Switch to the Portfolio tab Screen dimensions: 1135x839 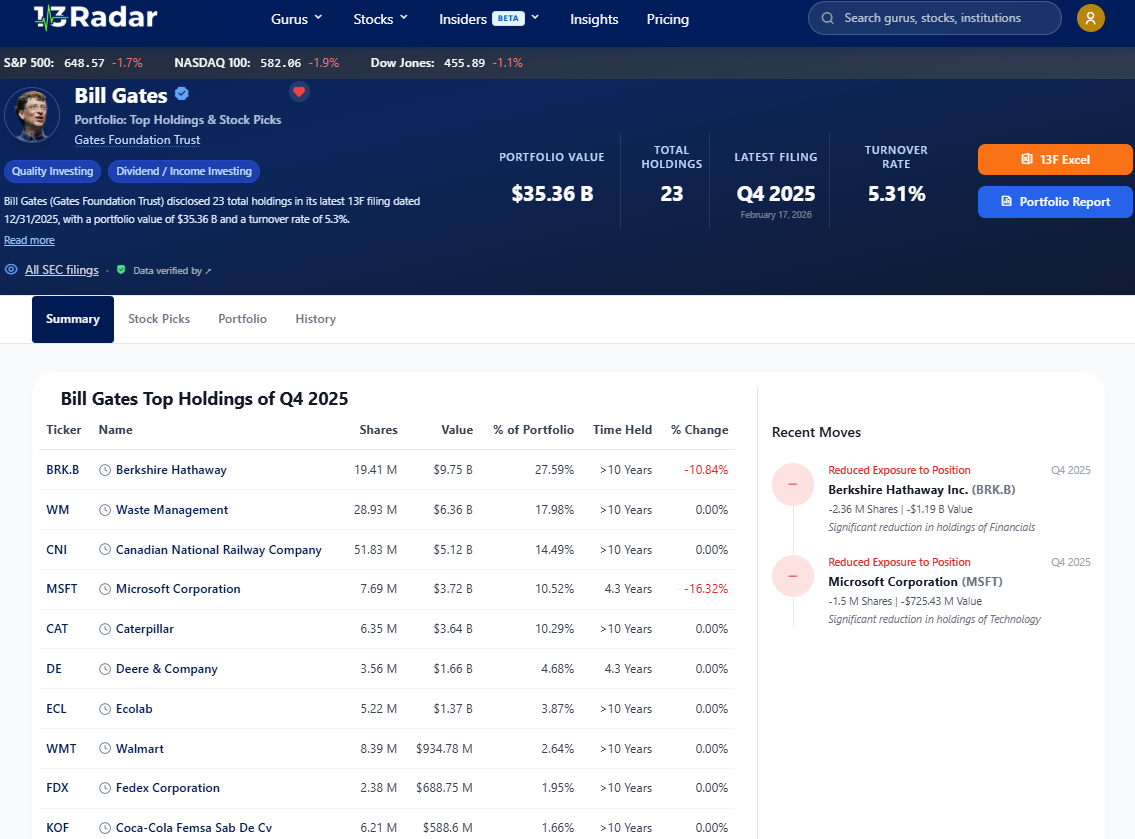[x=242, y=319]
